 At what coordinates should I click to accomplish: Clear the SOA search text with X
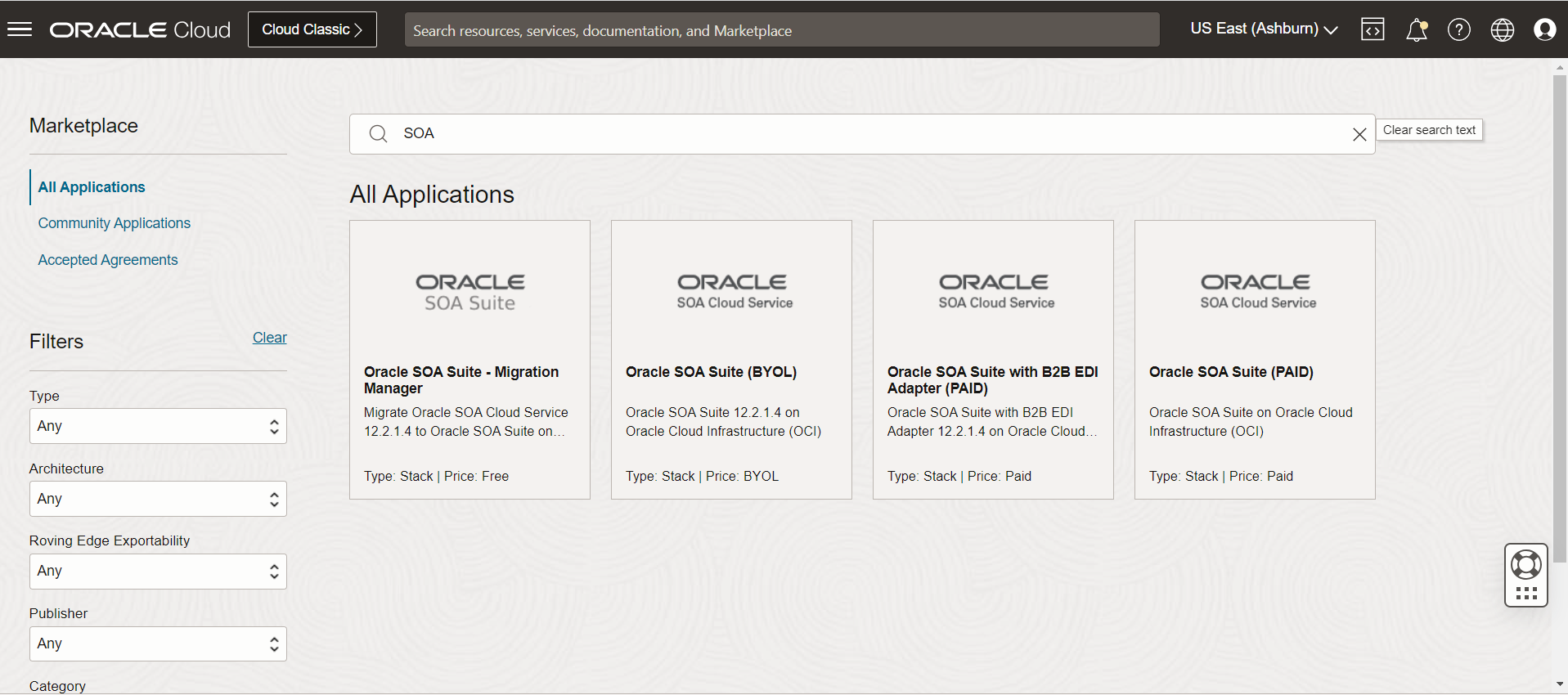click(x=1359, y=134)
